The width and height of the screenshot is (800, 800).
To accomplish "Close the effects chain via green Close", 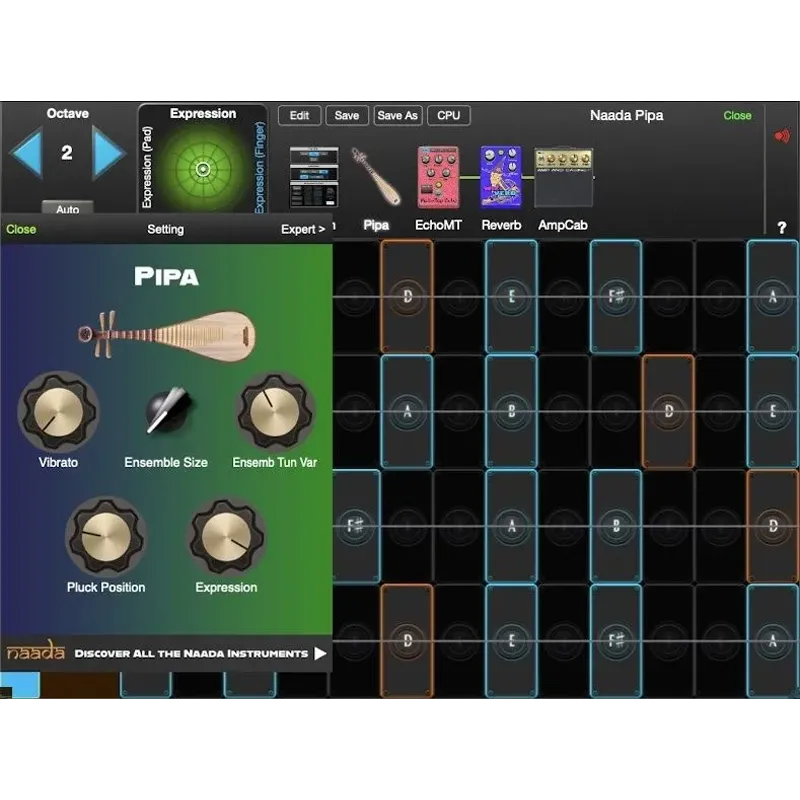I will tap(737, 115).
